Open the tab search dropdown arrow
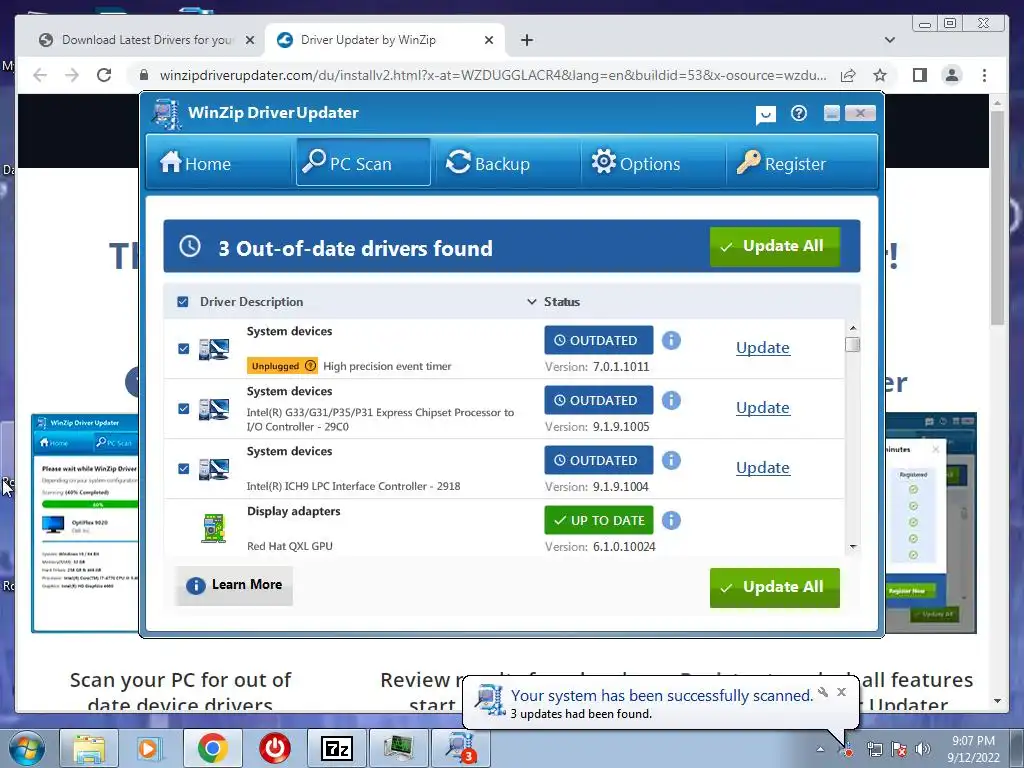 click(x=889, y=40)
